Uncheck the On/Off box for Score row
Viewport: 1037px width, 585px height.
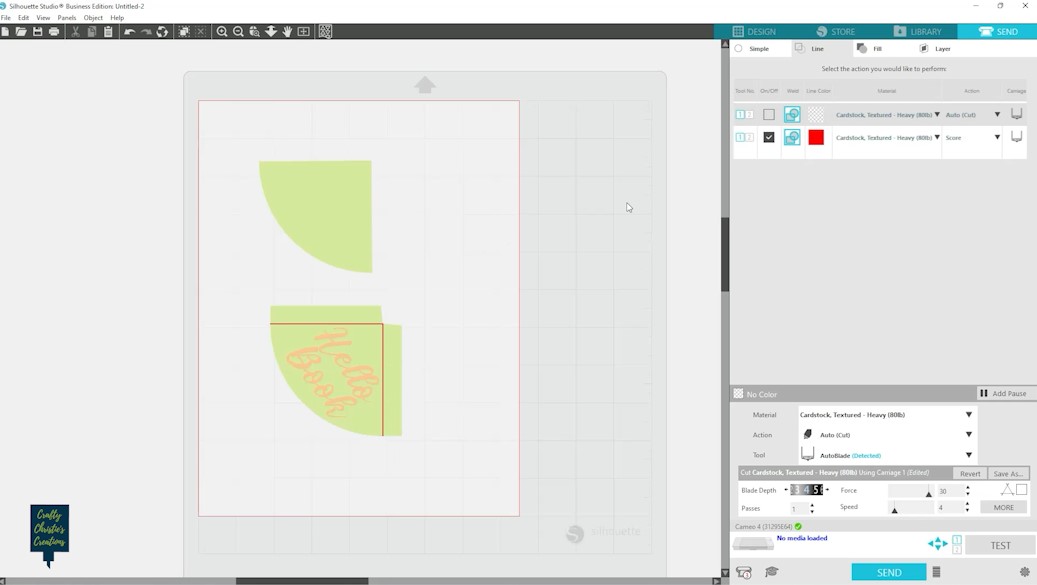pyautogui.click(x=769, y=137)
